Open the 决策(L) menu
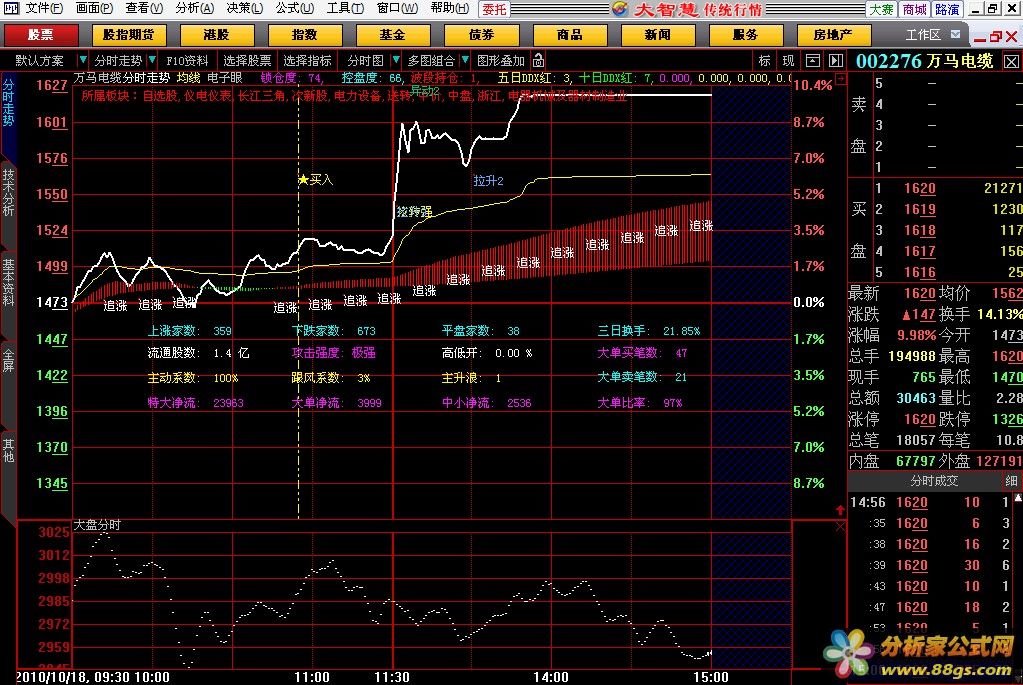 [x=245, y=8]
